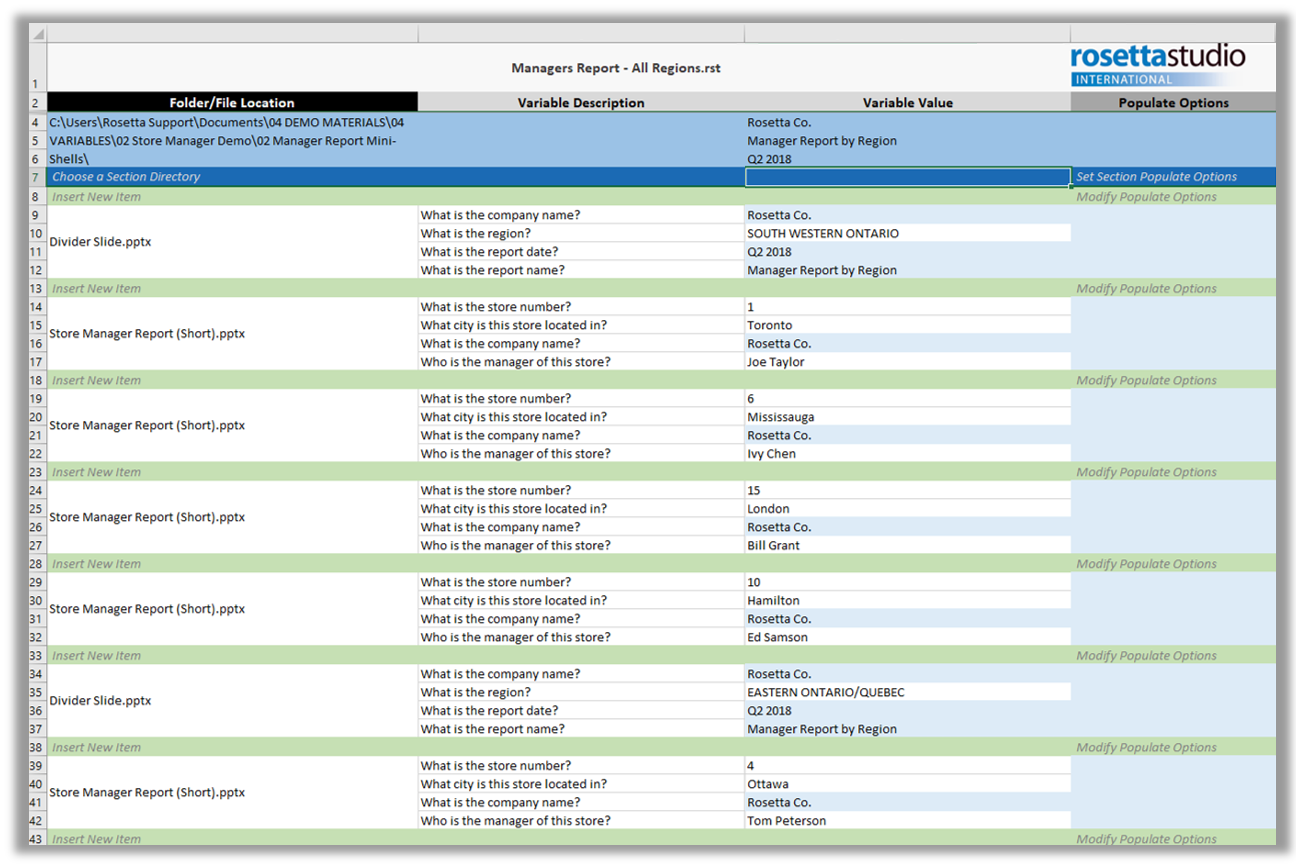
Task: Click the Rosetta Studio International logo
Action: point(1157,65)
